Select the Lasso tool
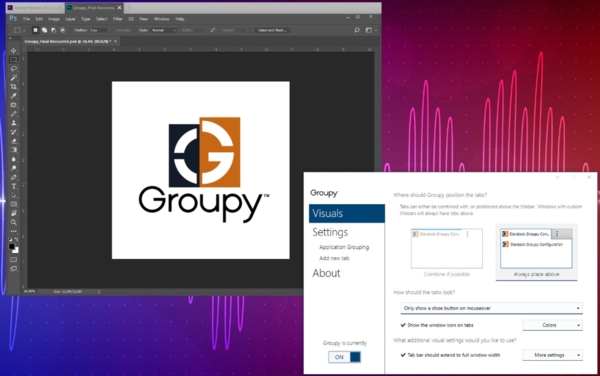This screenshot has width=600, height=376. coord(14,69)
